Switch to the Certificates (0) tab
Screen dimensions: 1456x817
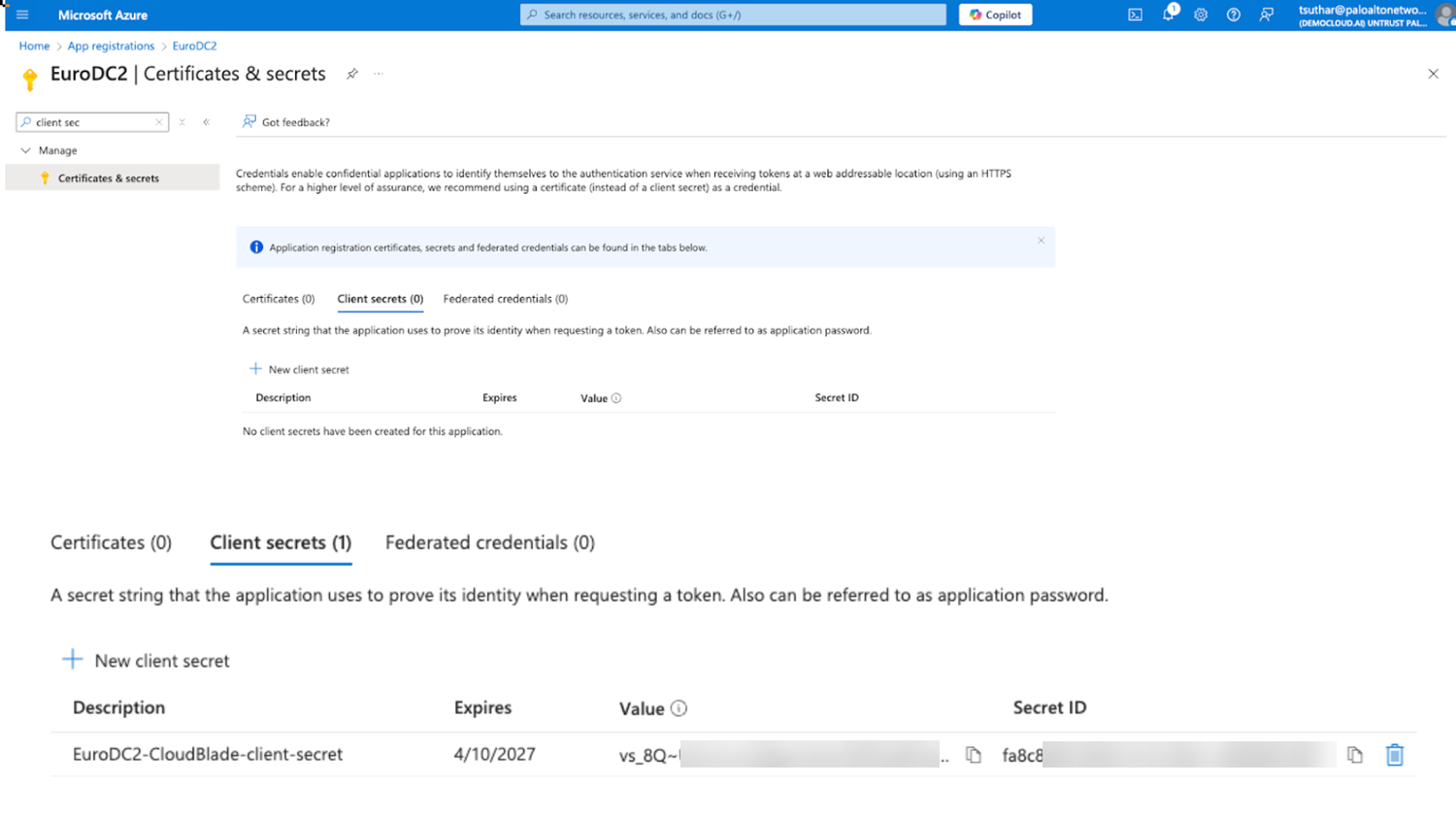pos(111,542)
